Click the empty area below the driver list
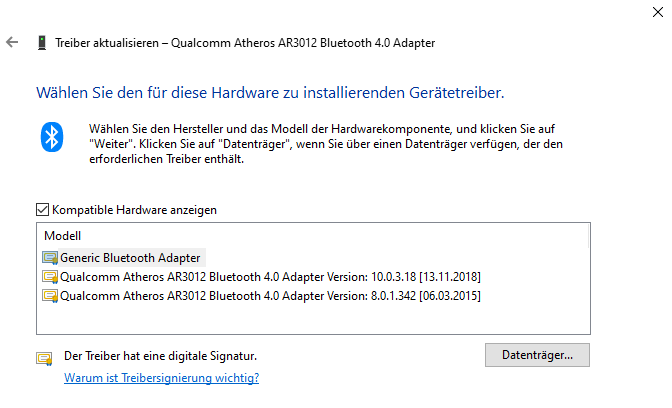Screen dimensions: 672x408 coord(313,319)
